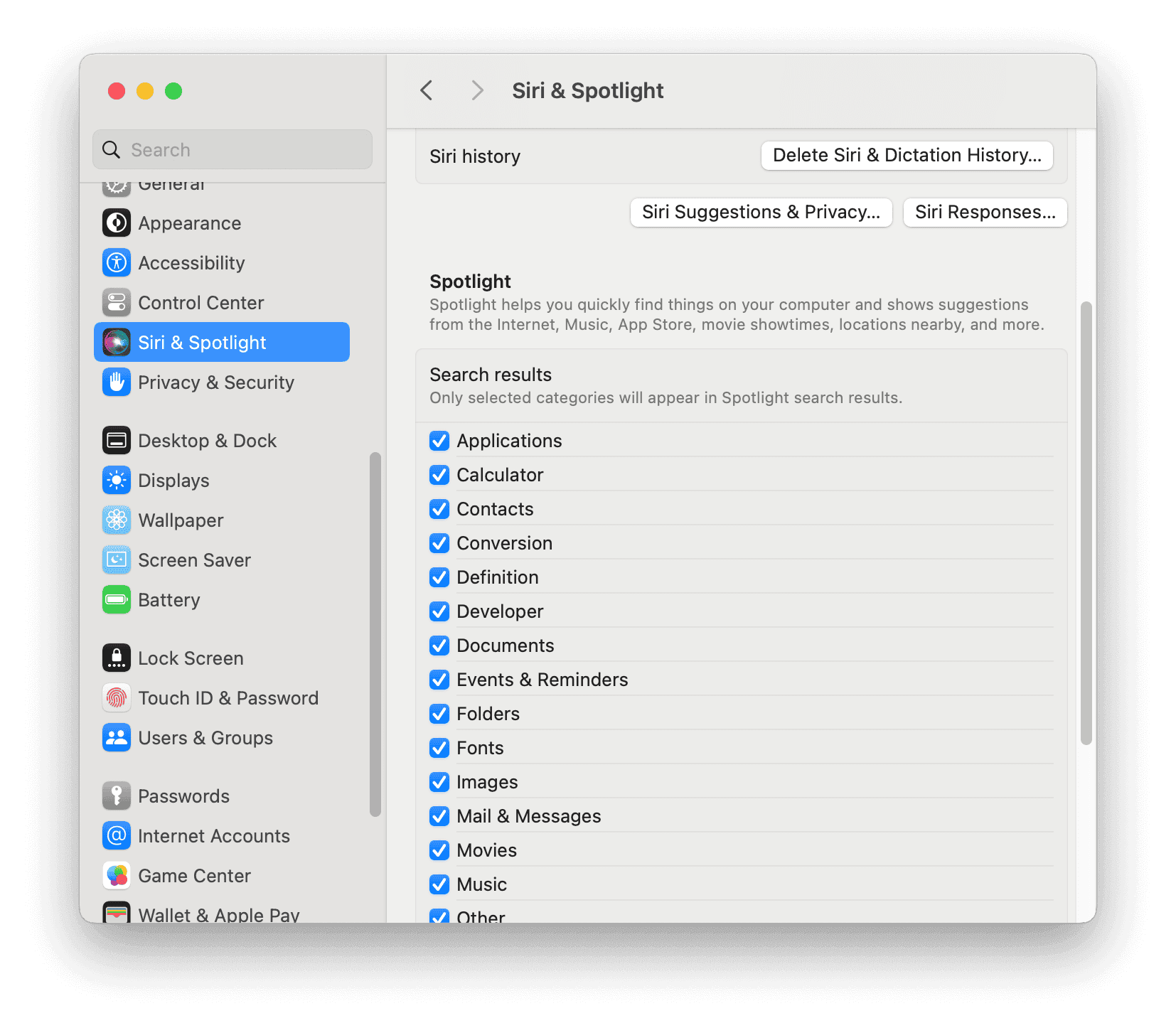Disable Events & Reminders results

(439, 680)
